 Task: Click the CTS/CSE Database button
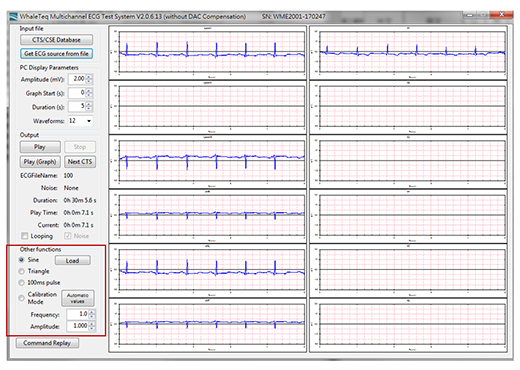[x=56, y=40]
